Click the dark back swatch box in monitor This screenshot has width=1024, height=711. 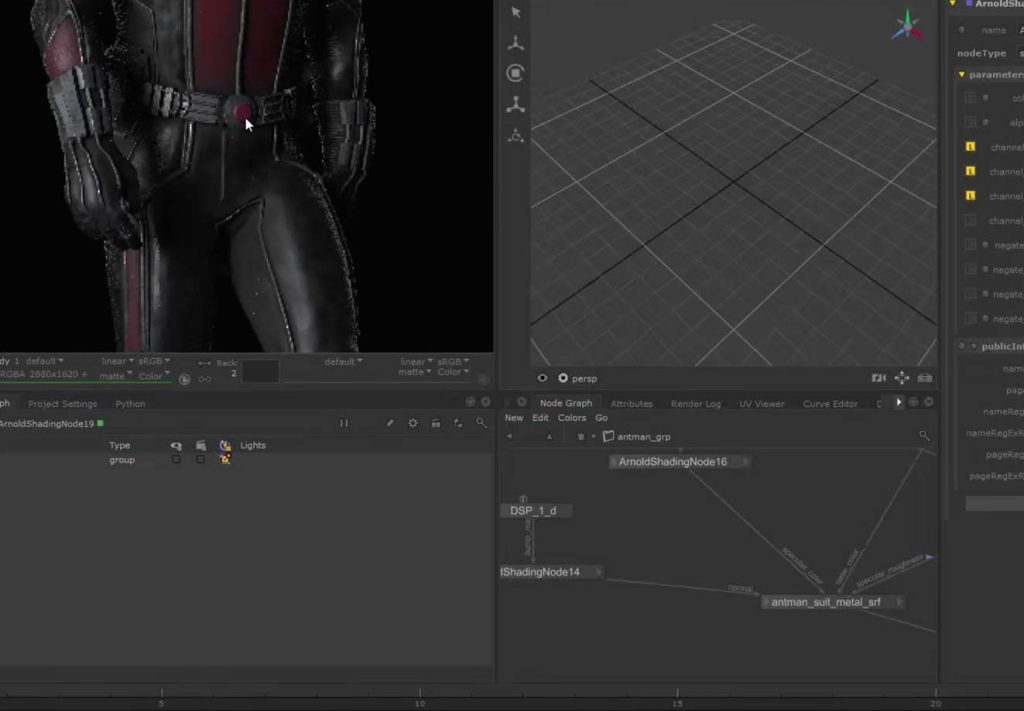(260, 371)
